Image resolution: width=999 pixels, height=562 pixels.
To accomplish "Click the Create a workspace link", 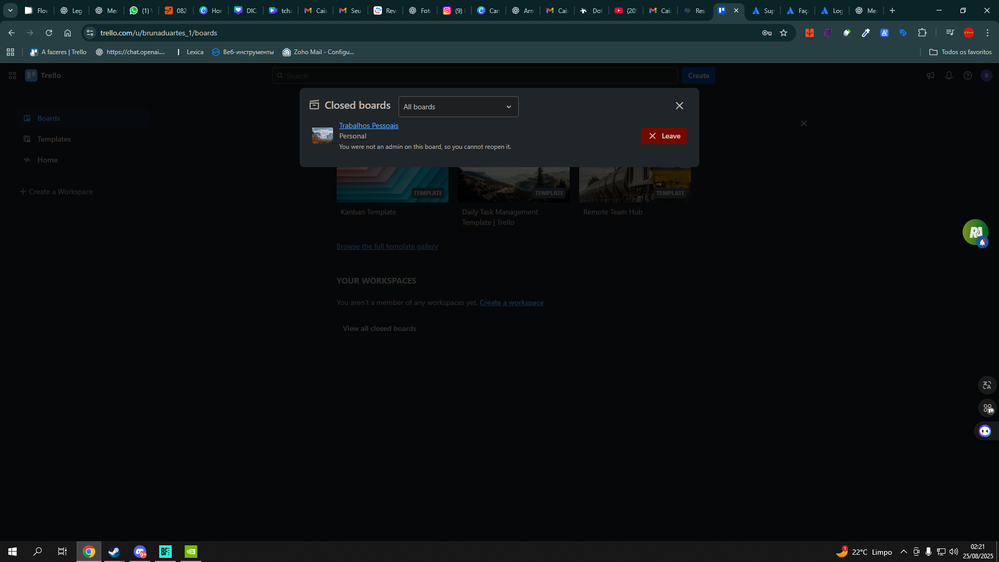I will (x=512, y=302).
